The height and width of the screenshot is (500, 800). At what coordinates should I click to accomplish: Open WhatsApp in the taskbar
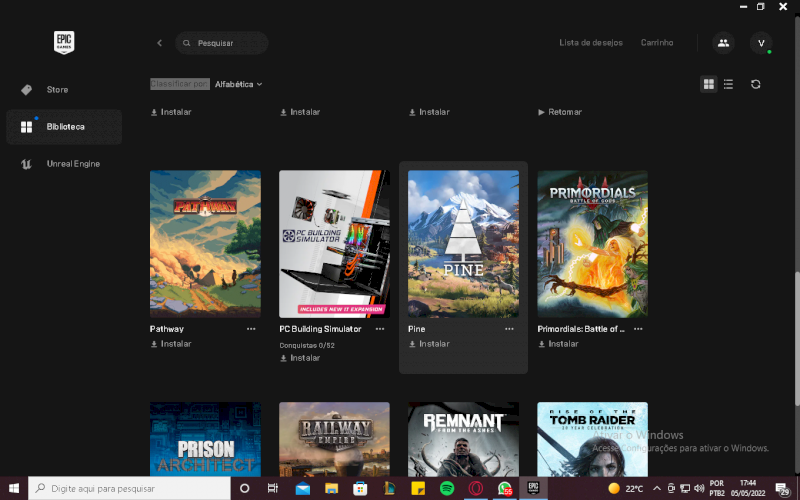coord(505,488)
